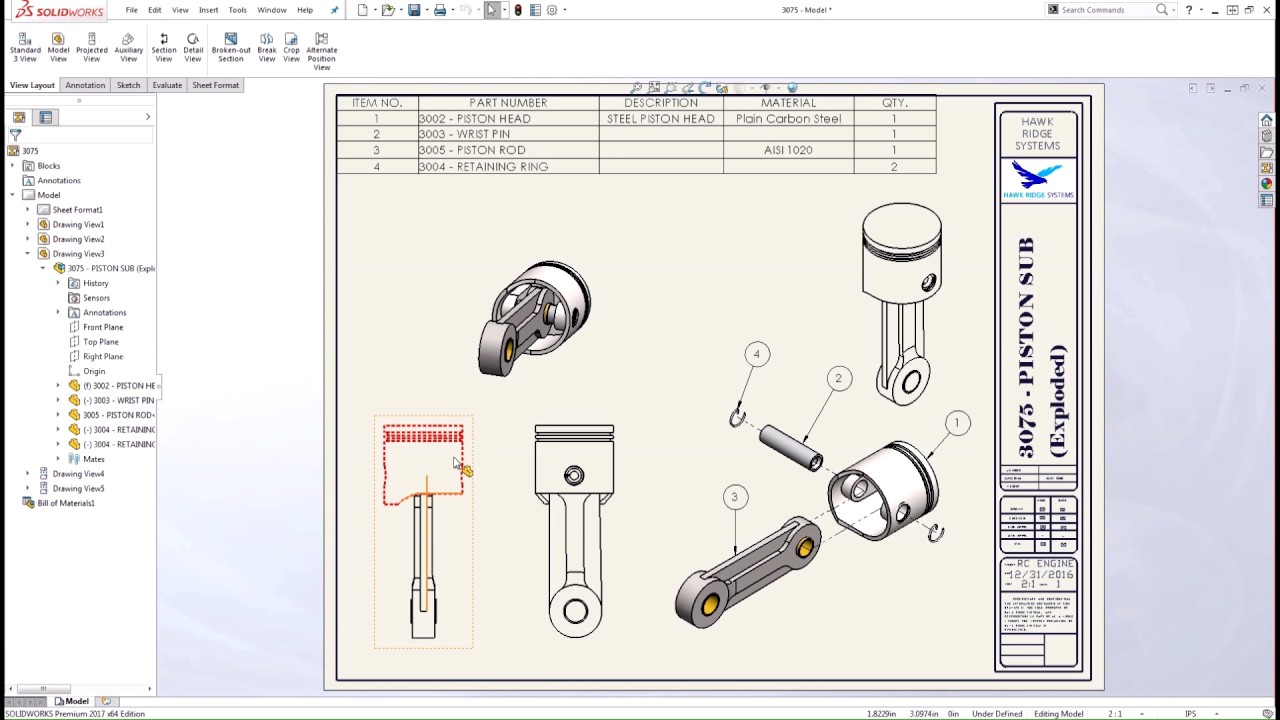This screenshot has height=720, width=1280.
Task: Switch to the Annotation tab
Action: pos(84,85)
